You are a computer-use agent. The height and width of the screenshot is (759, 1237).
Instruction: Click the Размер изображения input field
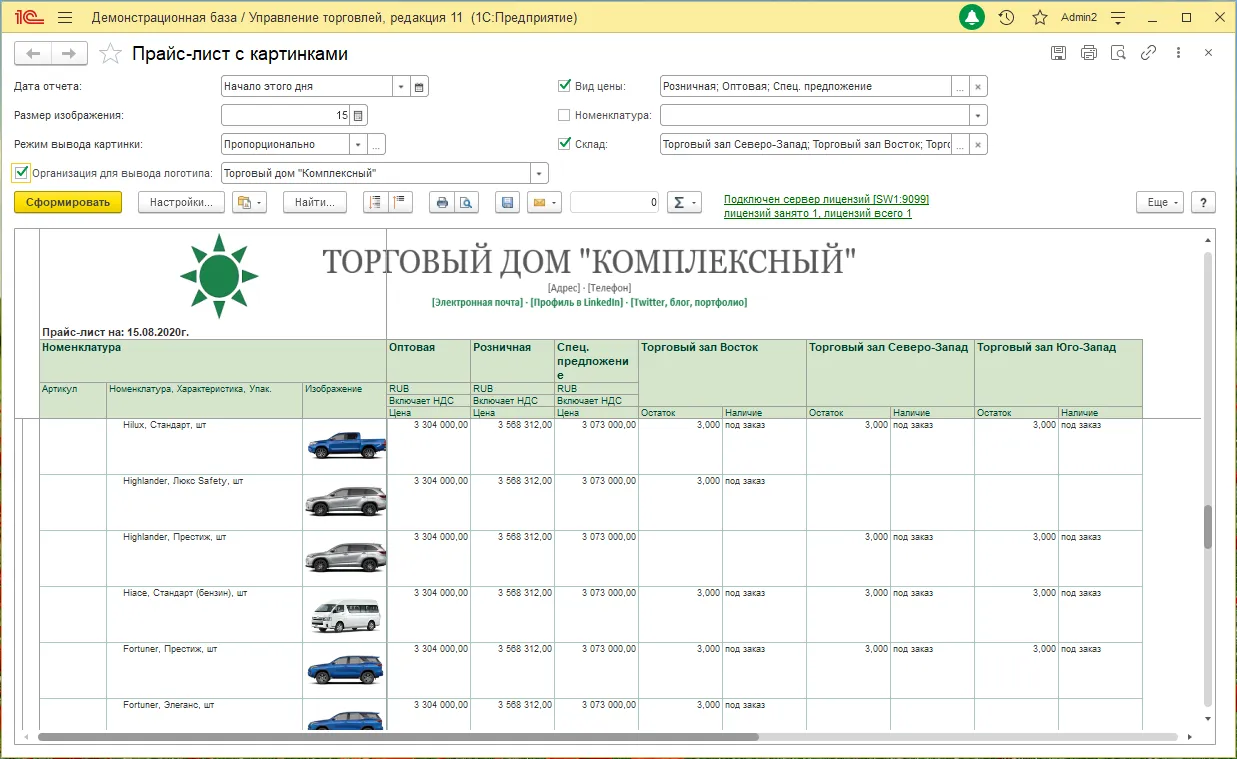(x=285, y=116)
